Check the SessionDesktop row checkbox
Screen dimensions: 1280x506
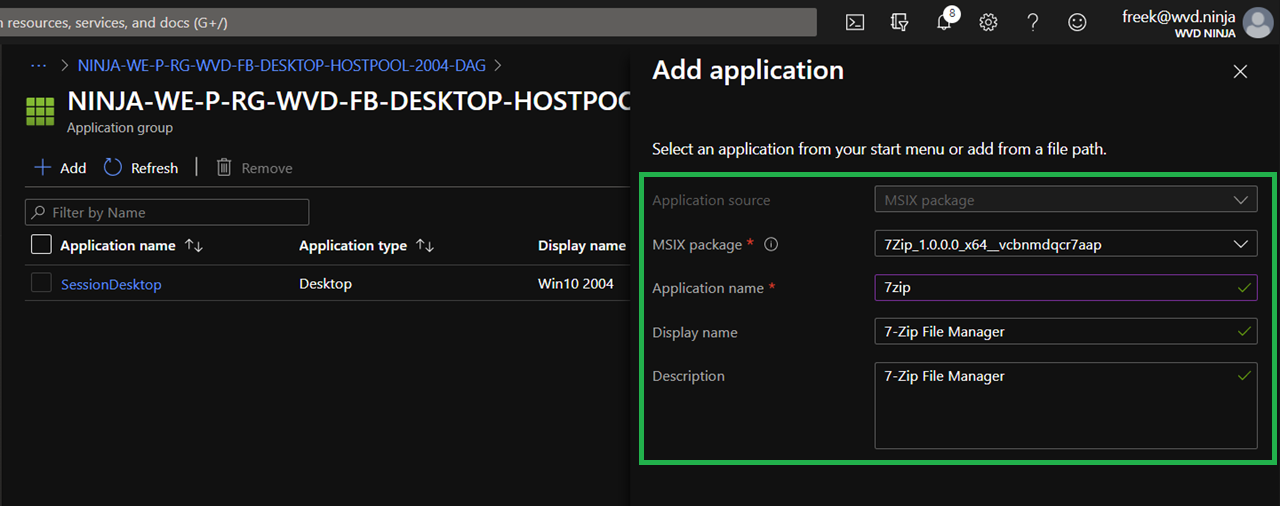pos(41,283)
